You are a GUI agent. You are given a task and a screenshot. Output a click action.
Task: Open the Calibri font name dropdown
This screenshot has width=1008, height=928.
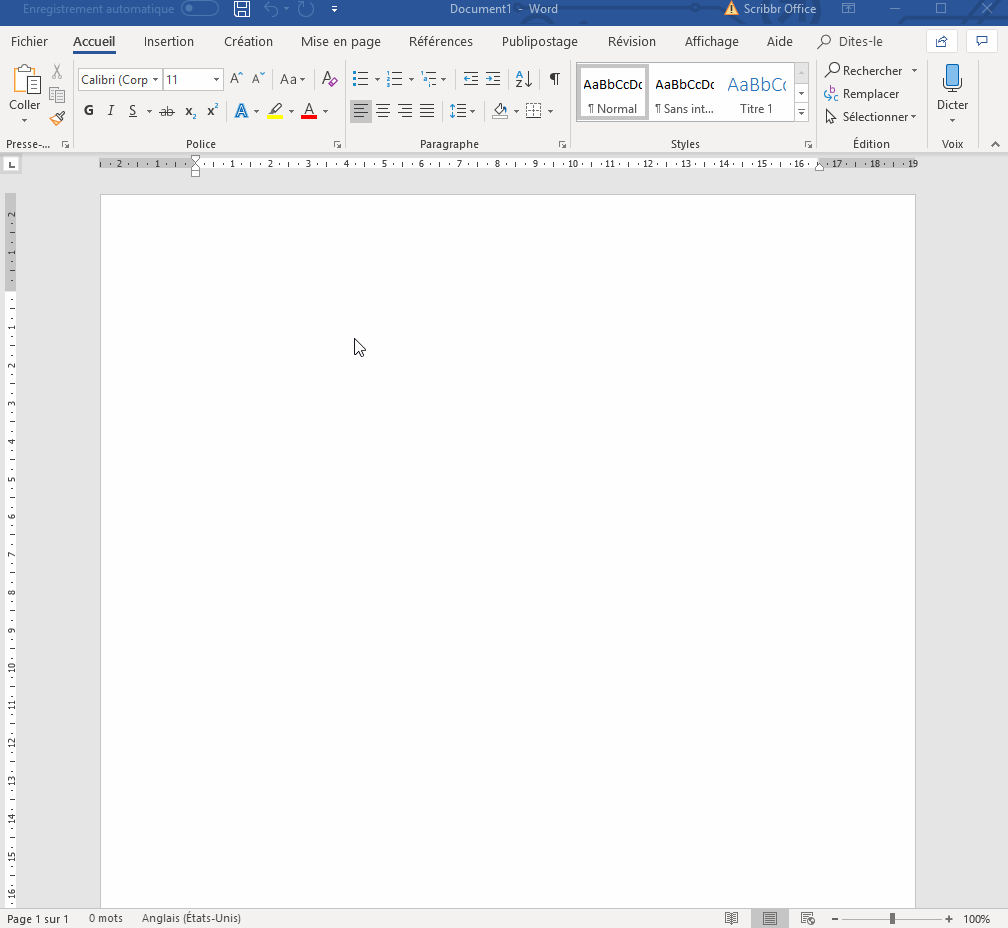click(156, 80)
